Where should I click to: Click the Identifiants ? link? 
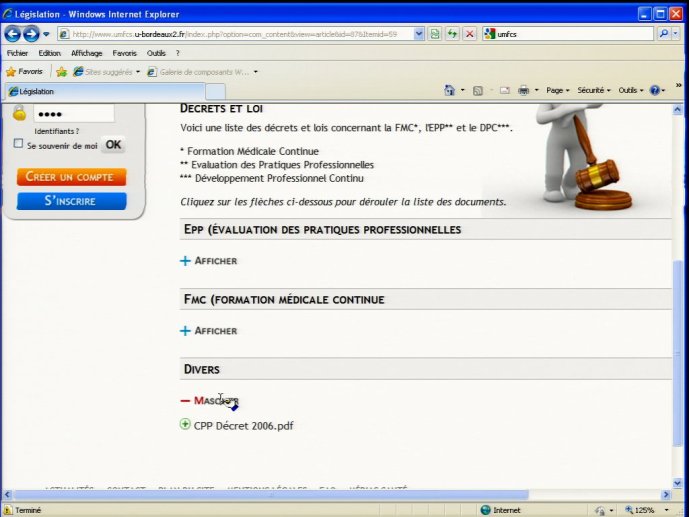click(57, 131)
